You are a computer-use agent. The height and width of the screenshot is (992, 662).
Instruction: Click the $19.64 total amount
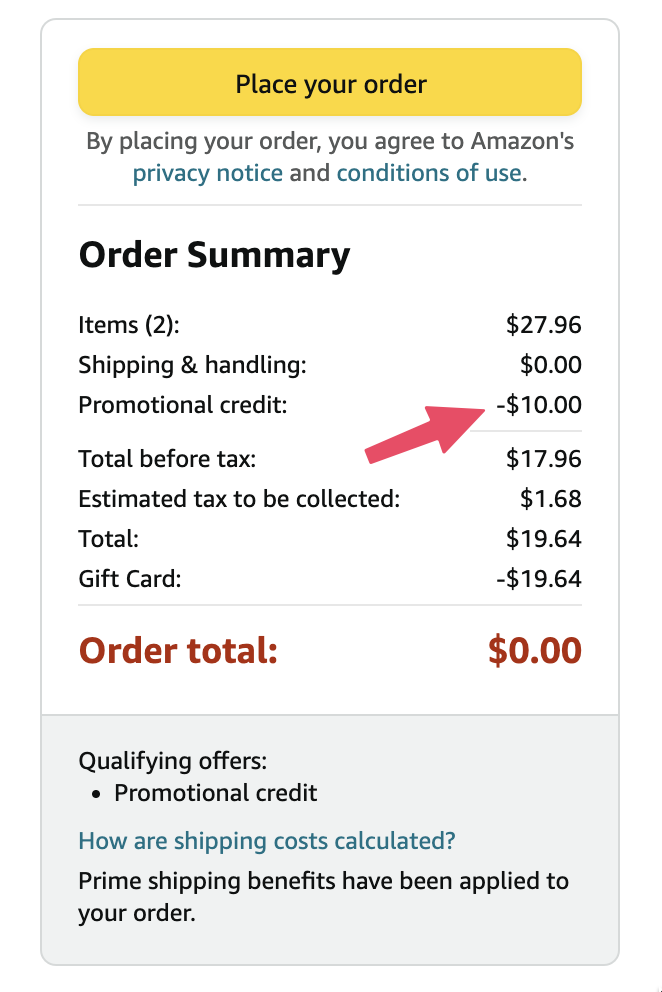[x=548, y=538]
